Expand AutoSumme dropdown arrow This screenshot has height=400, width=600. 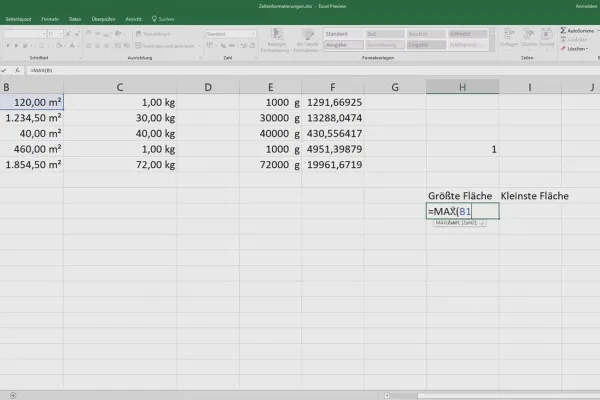click(x=597, y=30)
